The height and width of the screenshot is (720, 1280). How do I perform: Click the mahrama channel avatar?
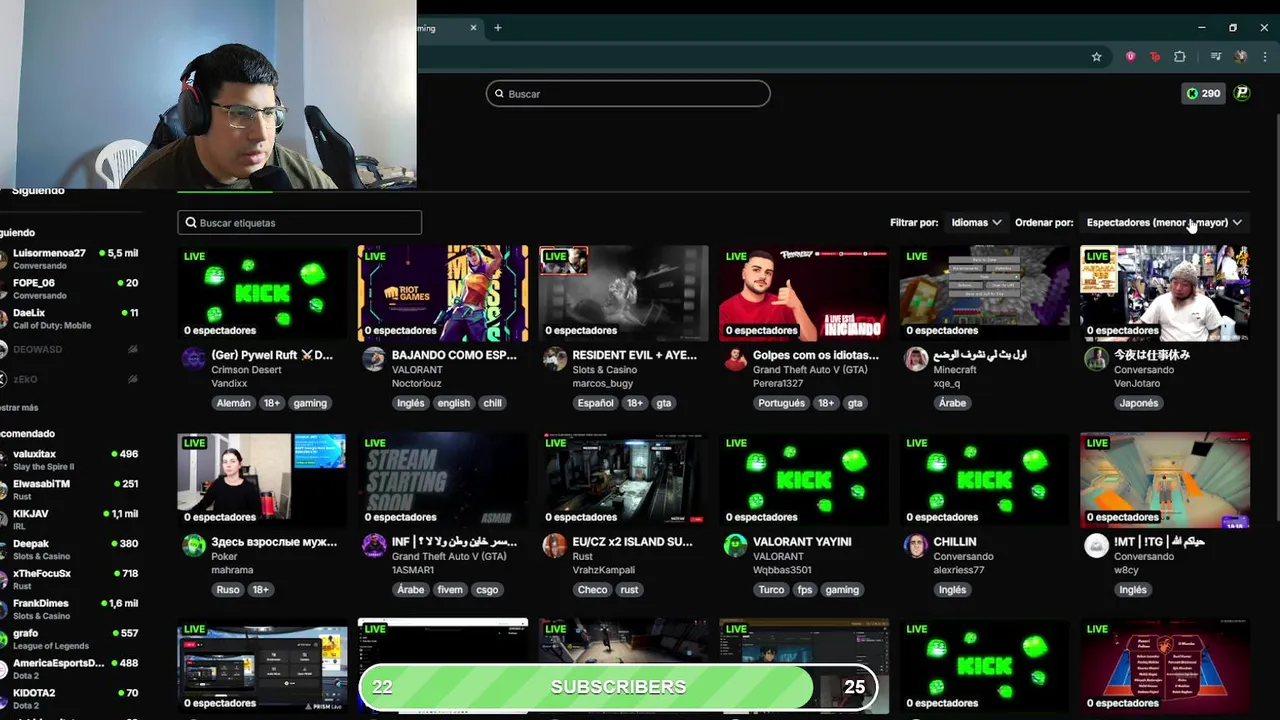click(193, 546)
